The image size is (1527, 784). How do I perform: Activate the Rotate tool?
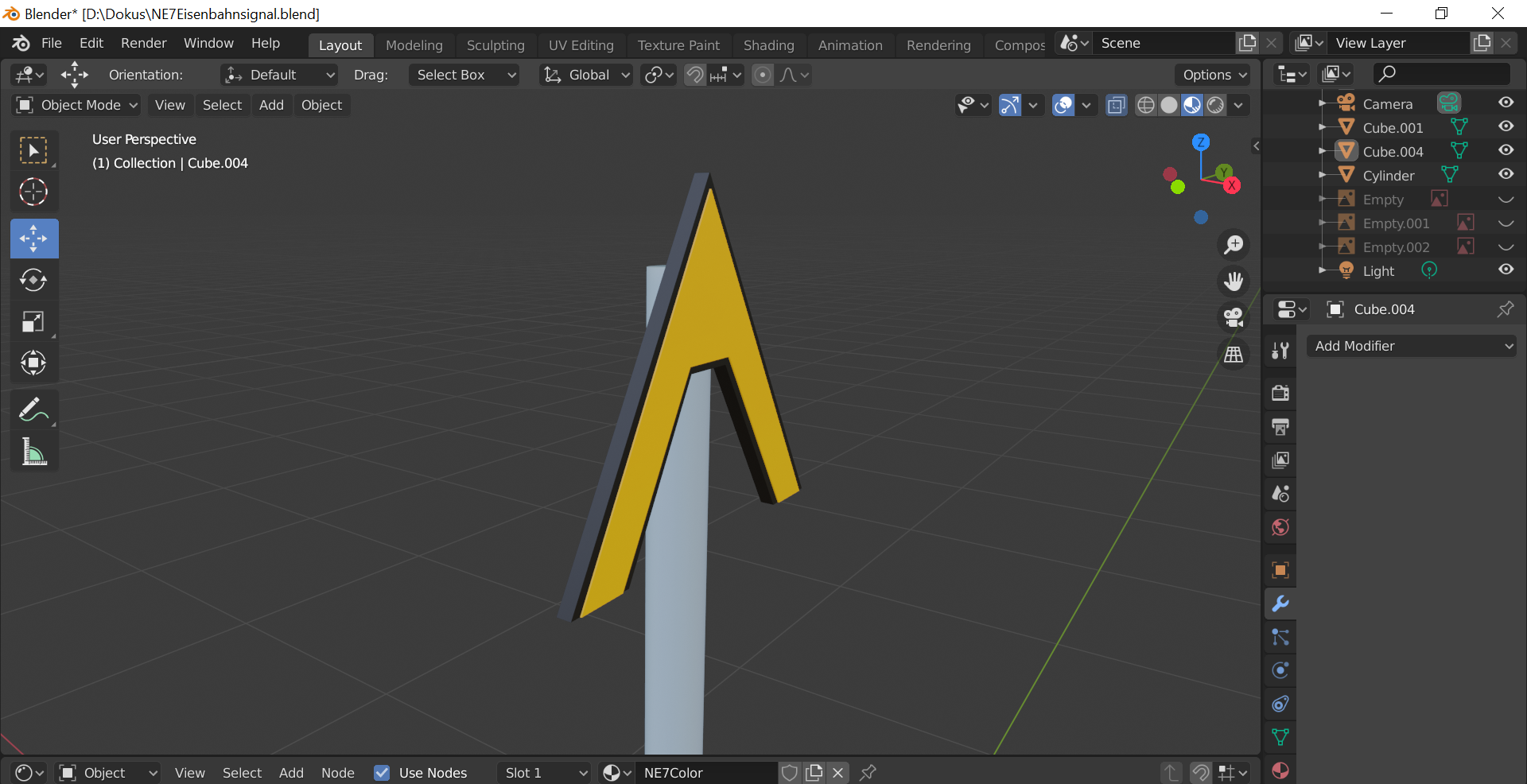coord(33,280)
